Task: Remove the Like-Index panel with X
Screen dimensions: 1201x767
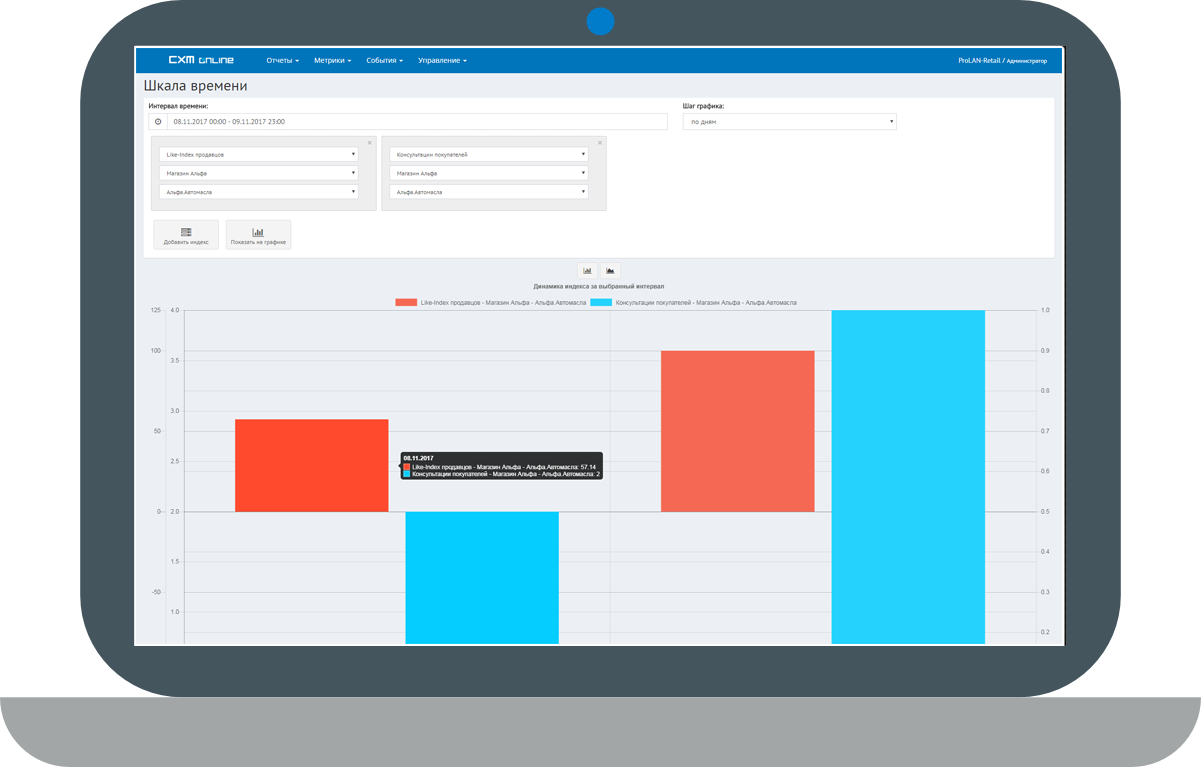Action: tap(369, 143)
